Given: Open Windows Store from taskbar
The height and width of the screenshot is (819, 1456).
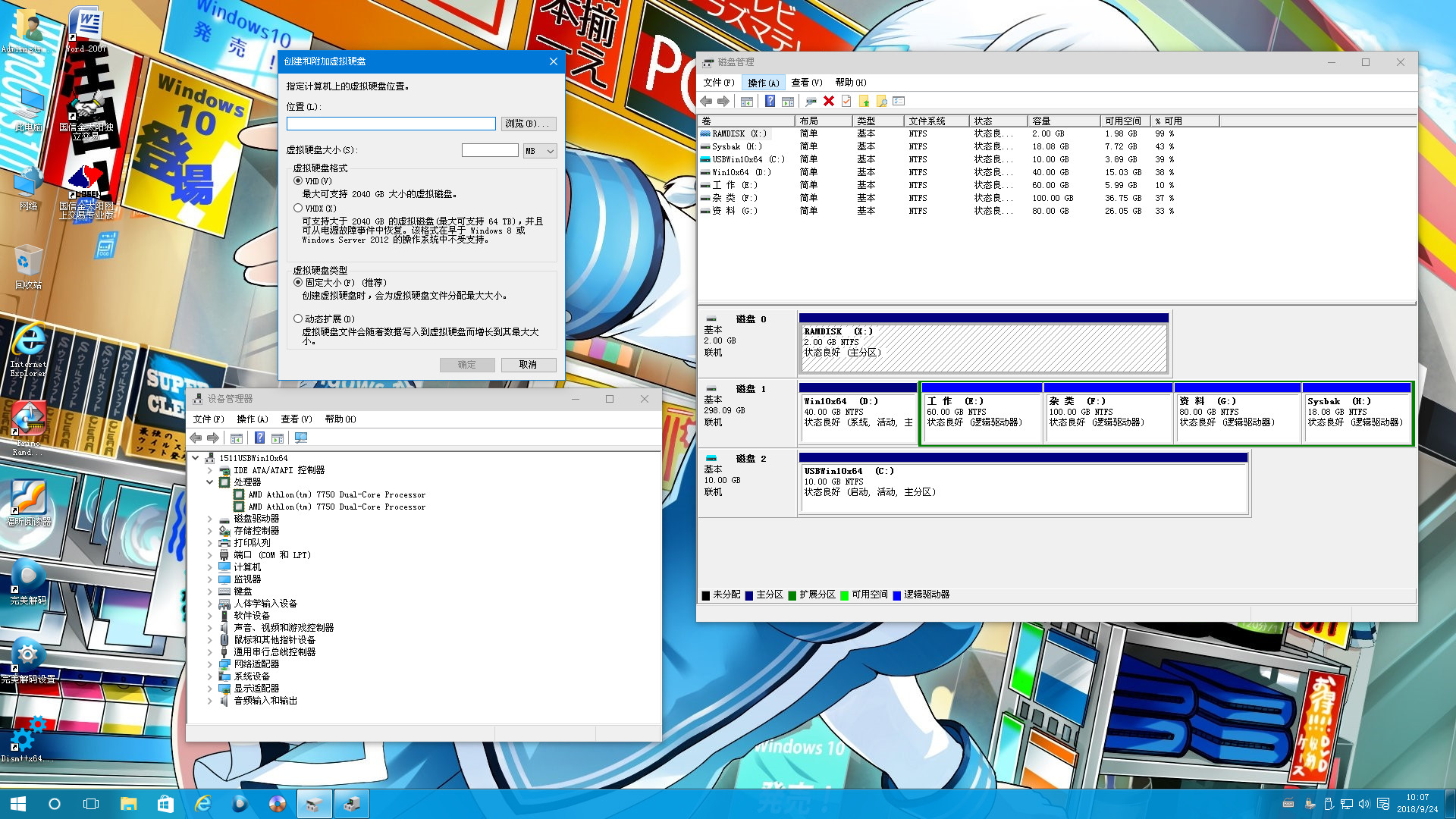Looking at the screenshot, I should tap(165, 804).
